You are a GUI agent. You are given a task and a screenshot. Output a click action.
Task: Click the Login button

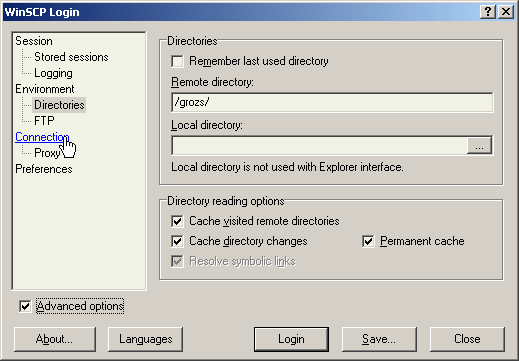click(291, 339)
